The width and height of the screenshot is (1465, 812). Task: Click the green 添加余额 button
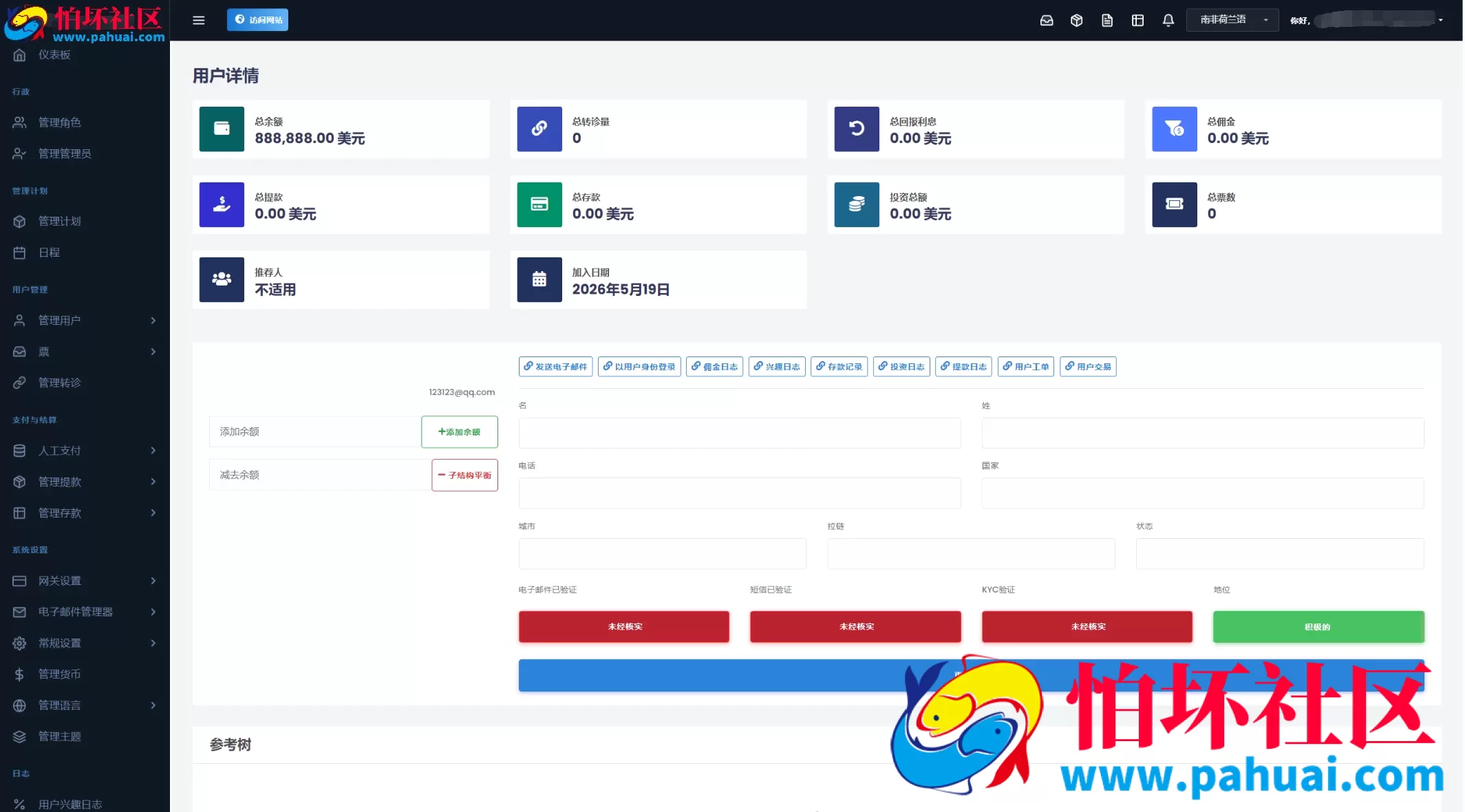[460, 432]
